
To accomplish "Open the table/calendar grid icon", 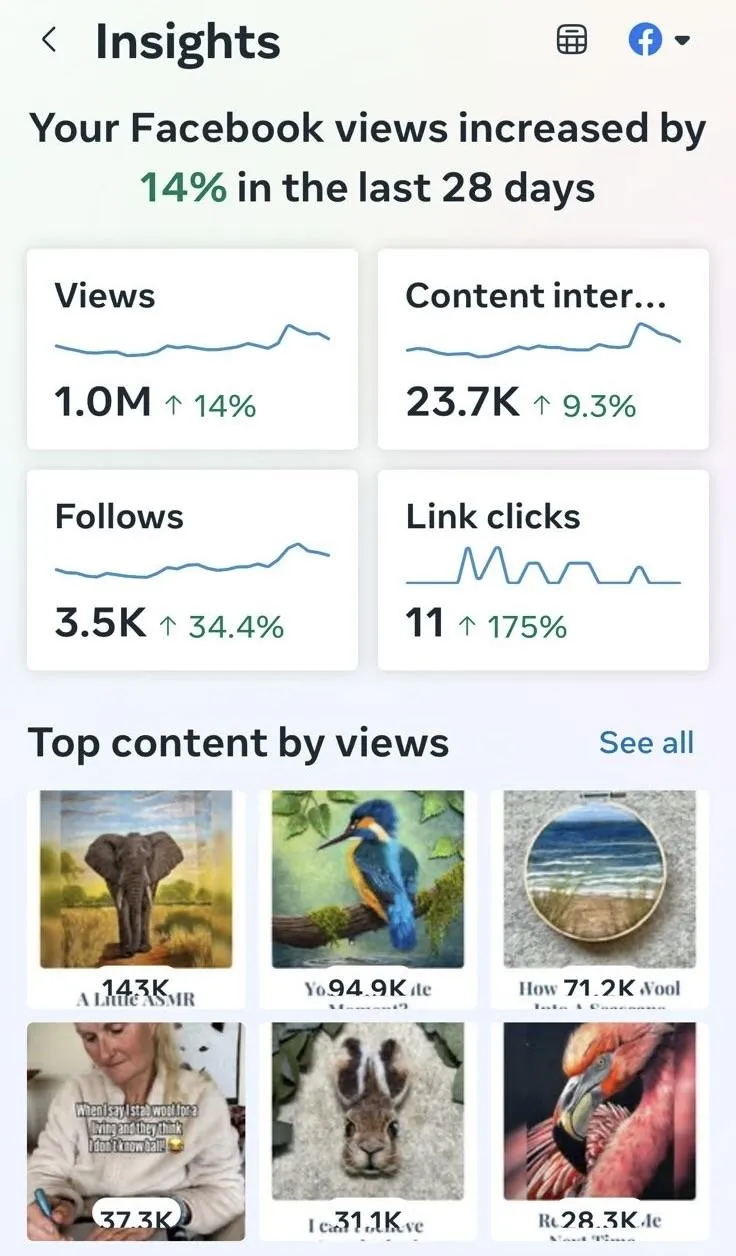I will point(572,41).
